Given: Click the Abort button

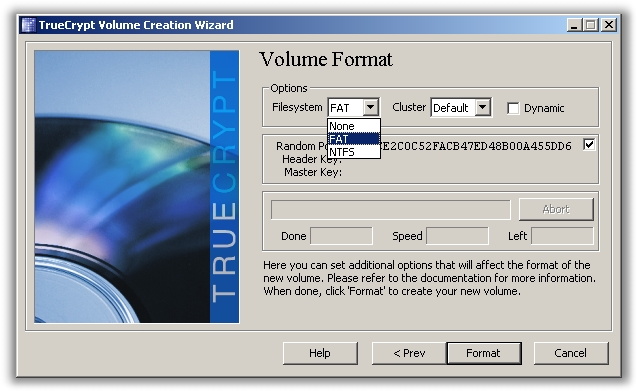Looking at the screenshot, I should pos(556,209).
